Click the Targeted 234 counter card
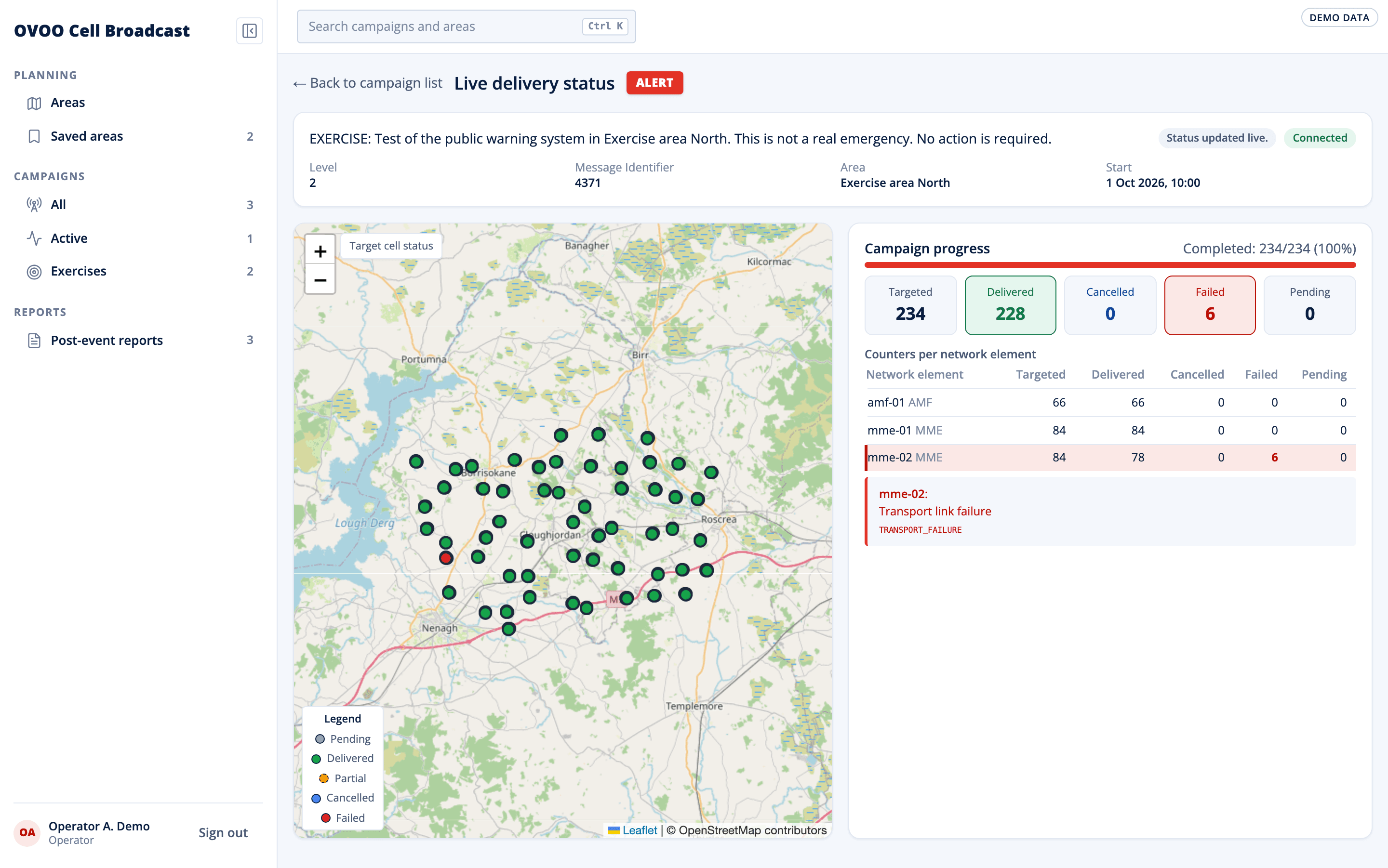 tap(910, 305)
